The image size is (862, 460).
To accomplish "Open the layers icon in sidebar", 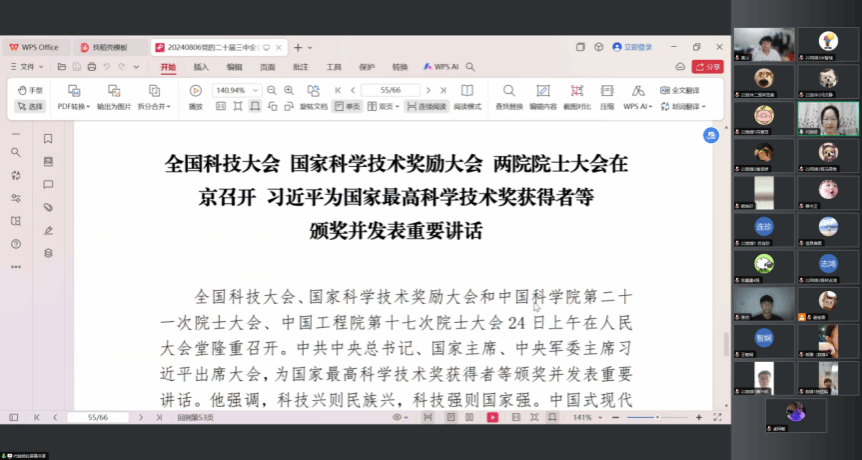I will 47,254.
